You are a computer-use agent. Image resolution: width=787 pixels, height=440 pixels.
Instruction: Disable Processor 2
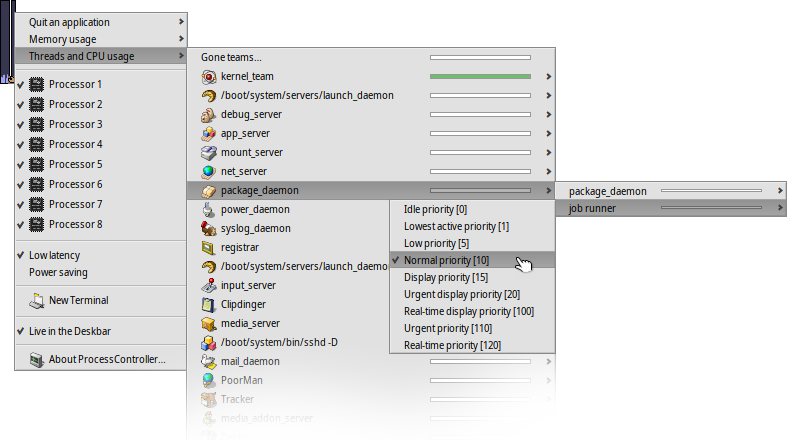click(x=100, y=104)
